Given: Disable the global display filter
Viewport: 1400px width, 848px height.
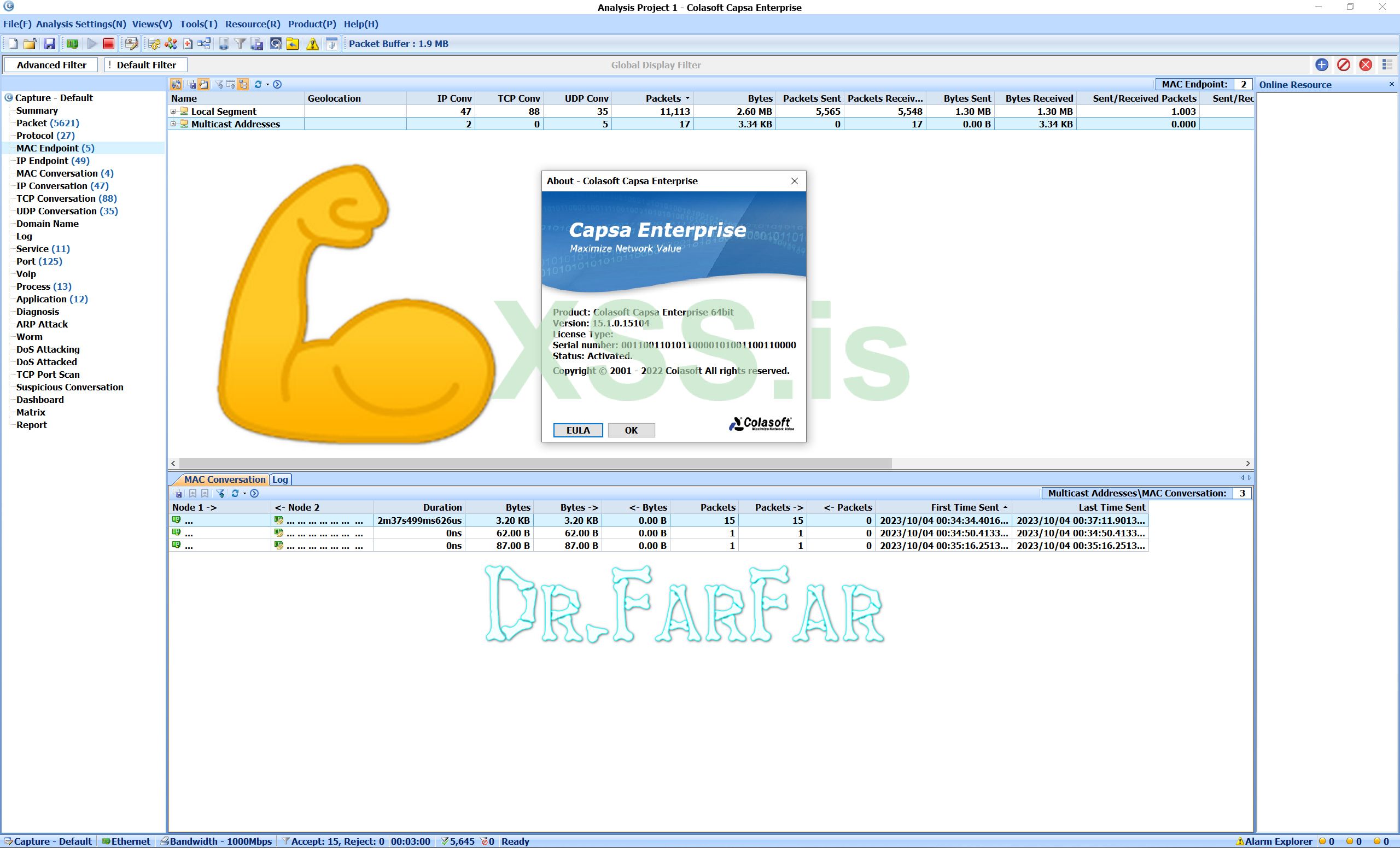Looking at the screenshot, I should [1343, 65].
